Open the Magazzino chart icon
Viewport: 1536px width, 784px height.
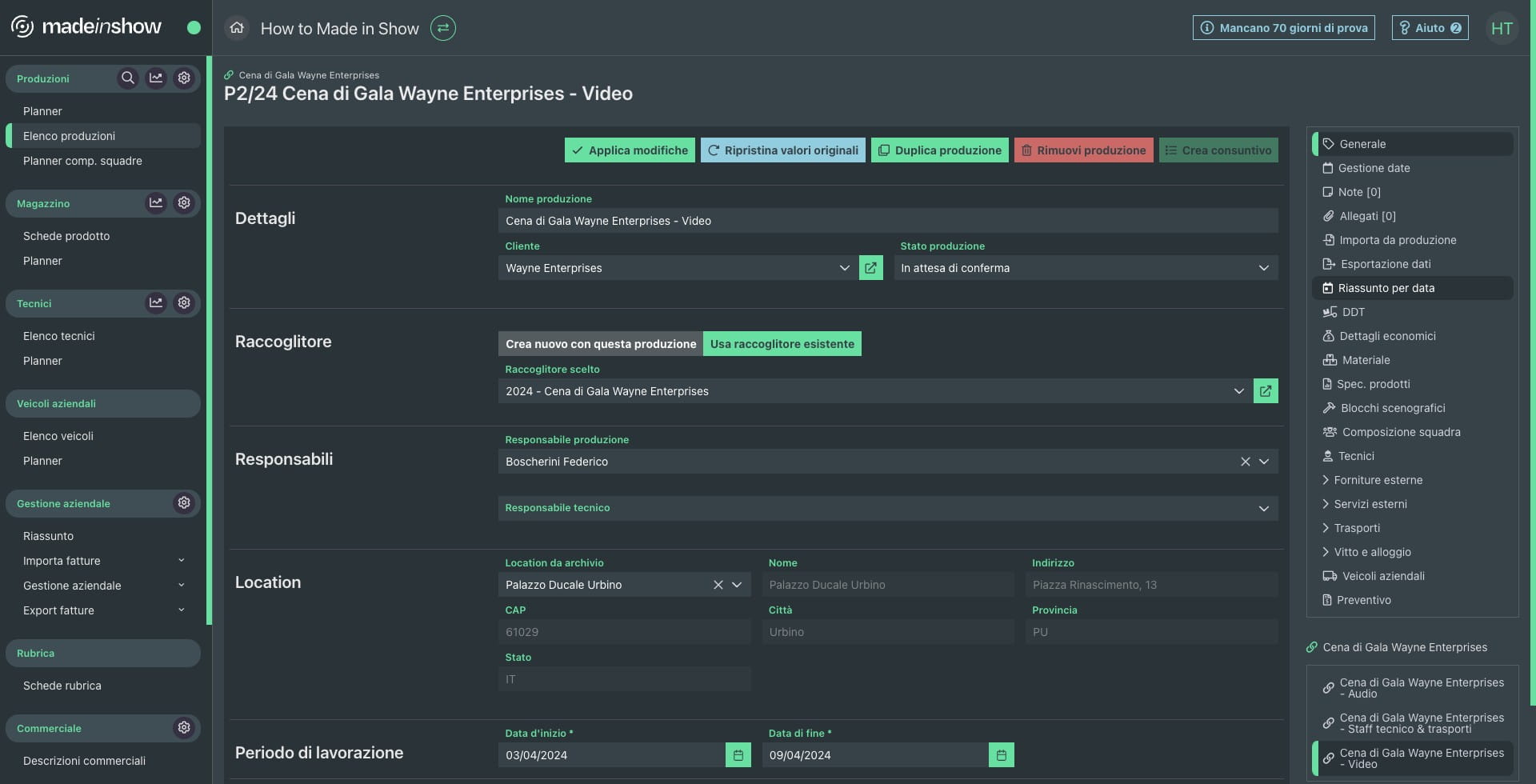point(156,203)
